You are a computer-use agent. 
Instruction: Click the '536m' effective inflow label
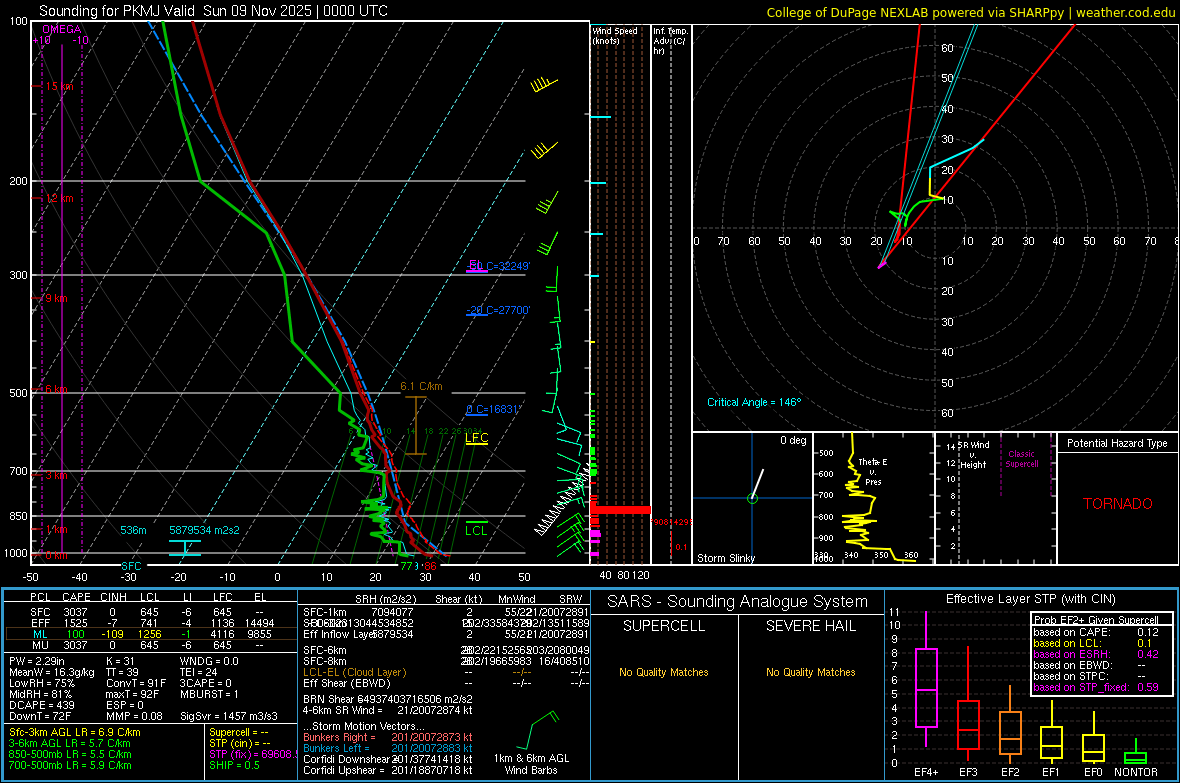(x=133, y=530)
